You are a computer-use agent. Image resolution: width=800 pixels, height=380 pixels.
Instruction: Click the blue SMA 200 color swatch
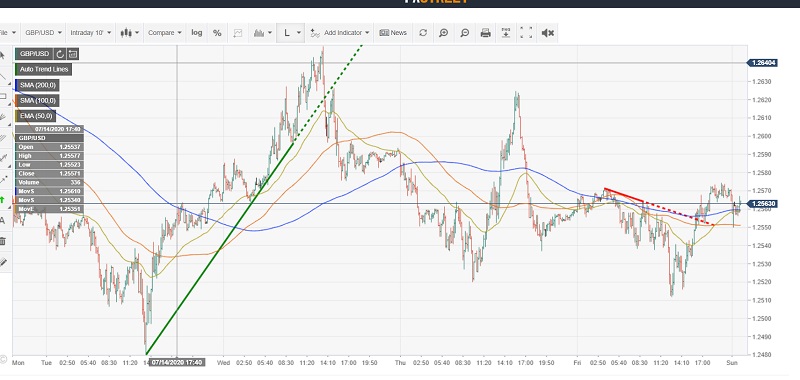pyautogui.click(x=17, y=85)
